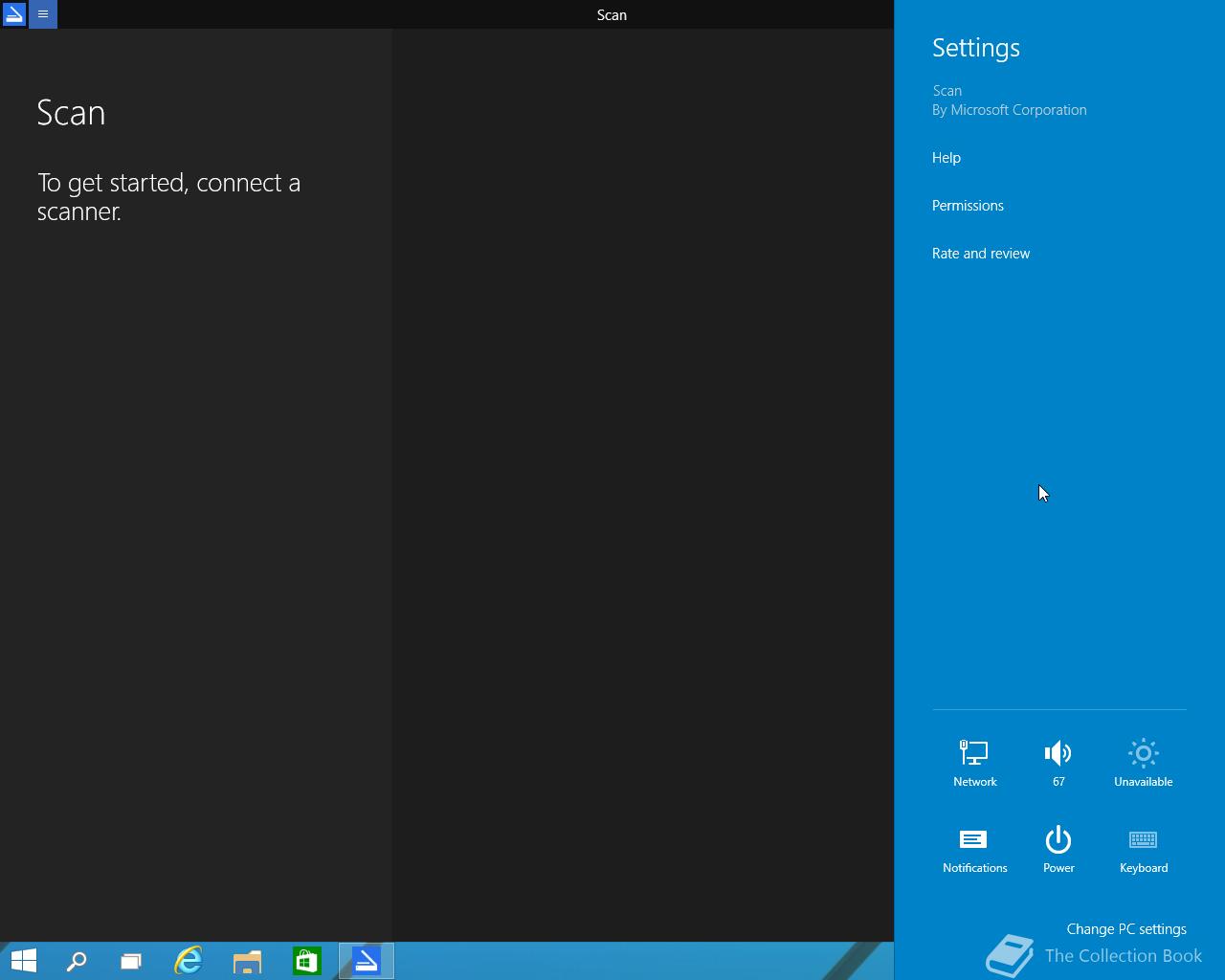
Task: Click Change PC settings
Action: (x=1126, y=929)
